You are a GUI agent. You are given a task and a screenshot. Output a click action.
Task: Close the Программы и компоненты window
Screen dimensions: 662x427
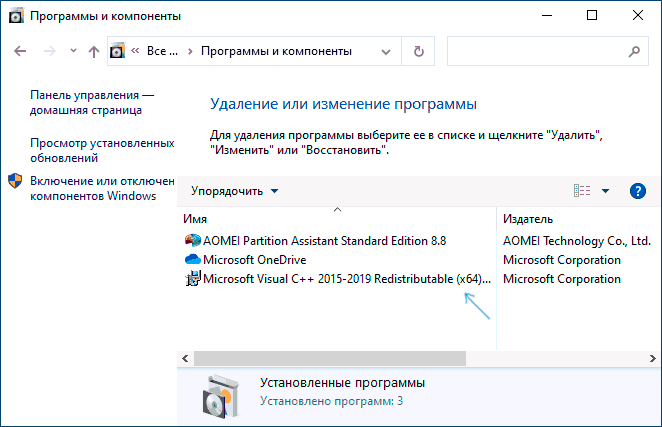pyautogui.click(x=638, y=16)
